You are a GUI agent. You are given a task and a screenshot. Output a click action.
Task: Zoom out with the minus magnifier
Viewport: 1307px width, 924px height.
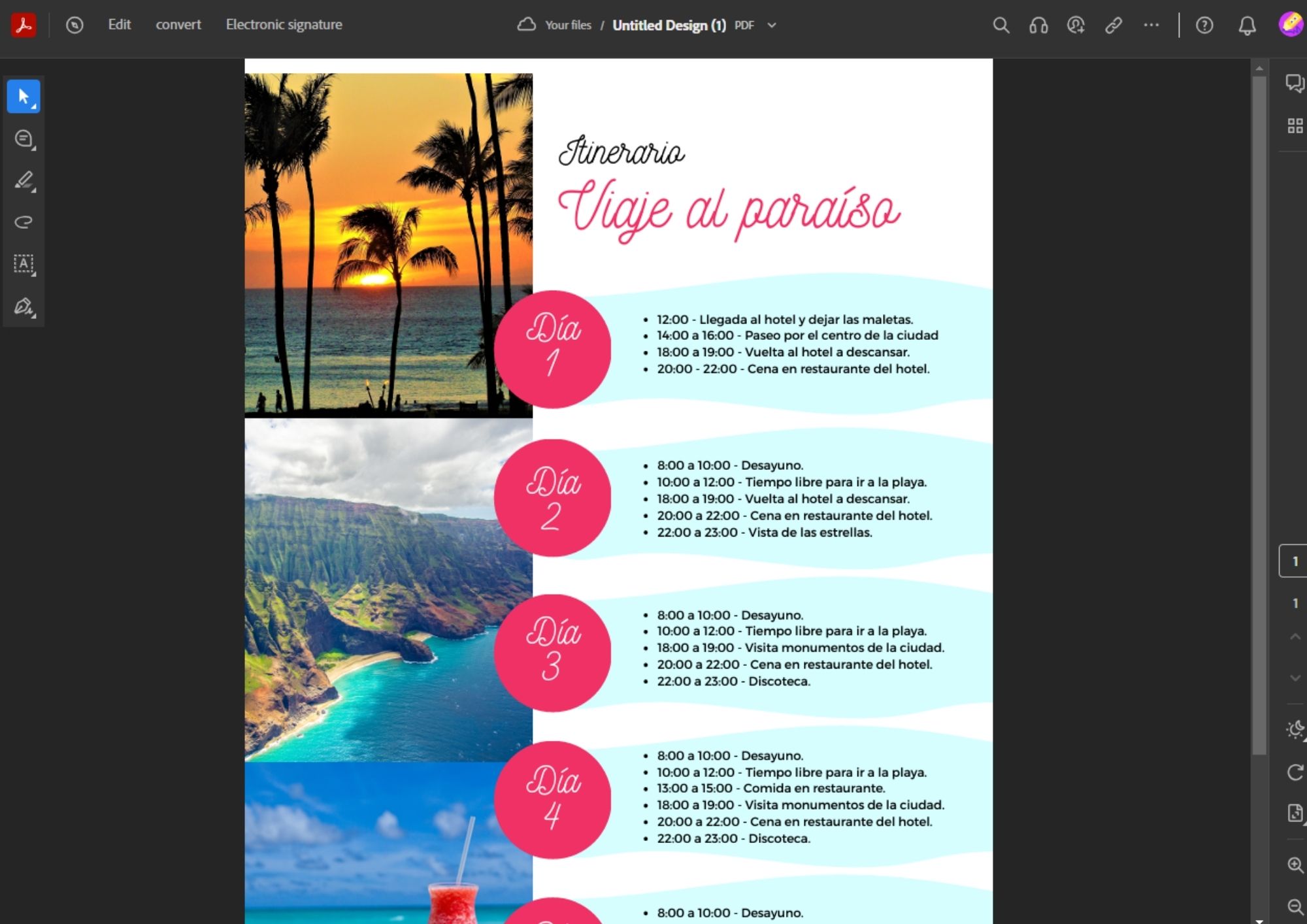coord(1295,906)
